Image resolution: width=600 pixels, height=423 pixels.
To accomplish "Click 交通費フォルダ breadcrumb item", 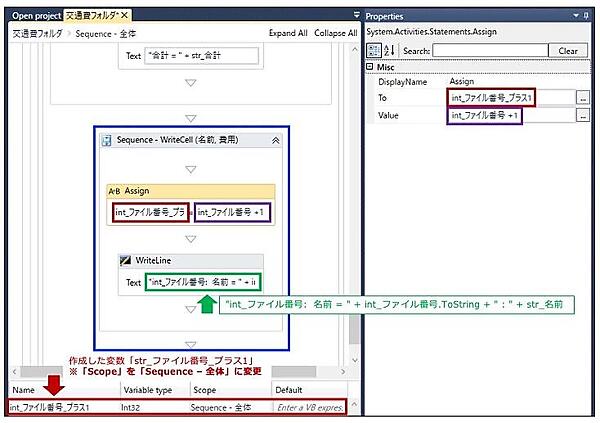I will (37, 34).
